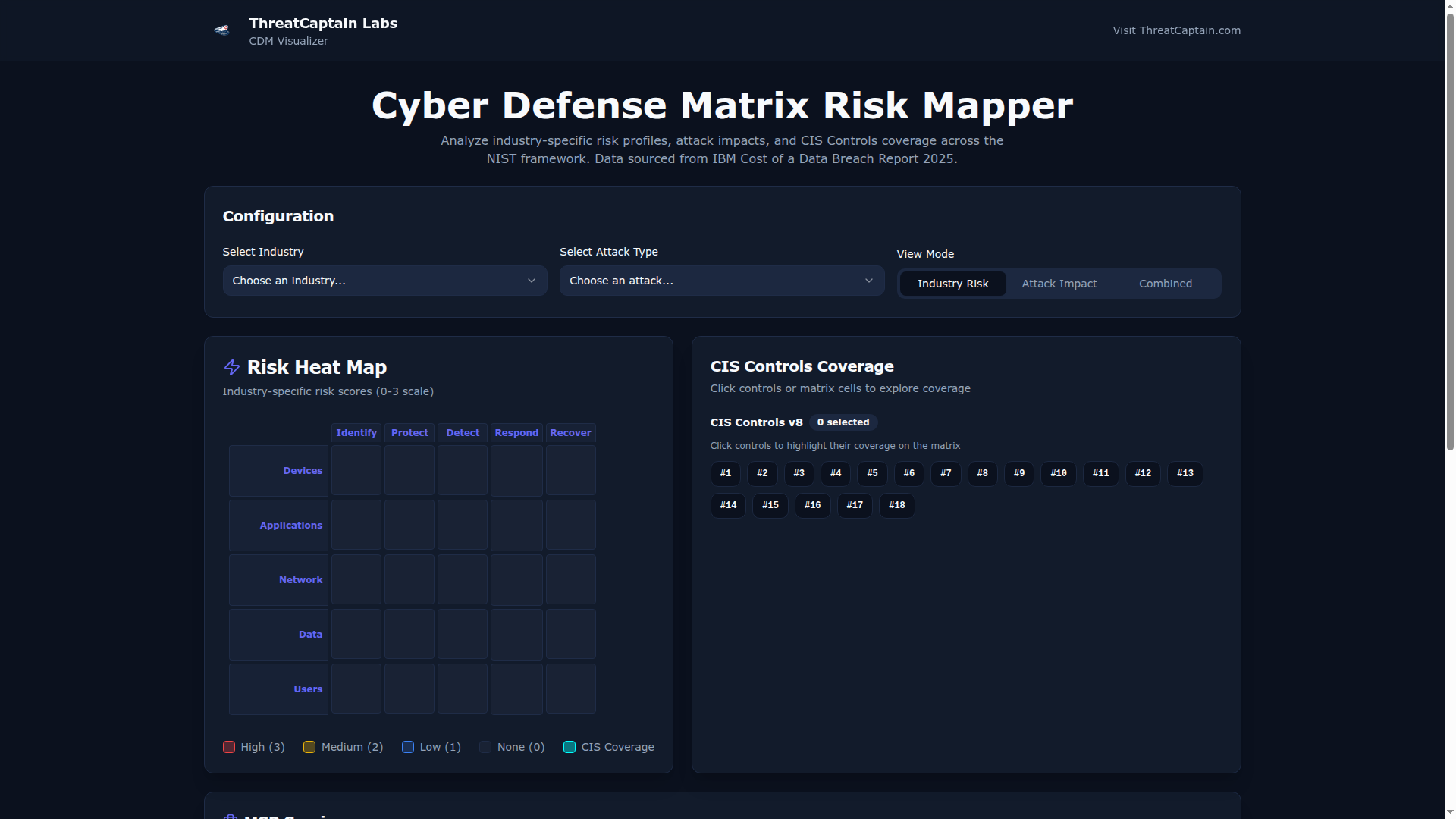Click the lightning bolt Risk Heat Map icon
Image resolution: width=1456 pixels, height=819 pixels.
[232, 368]
